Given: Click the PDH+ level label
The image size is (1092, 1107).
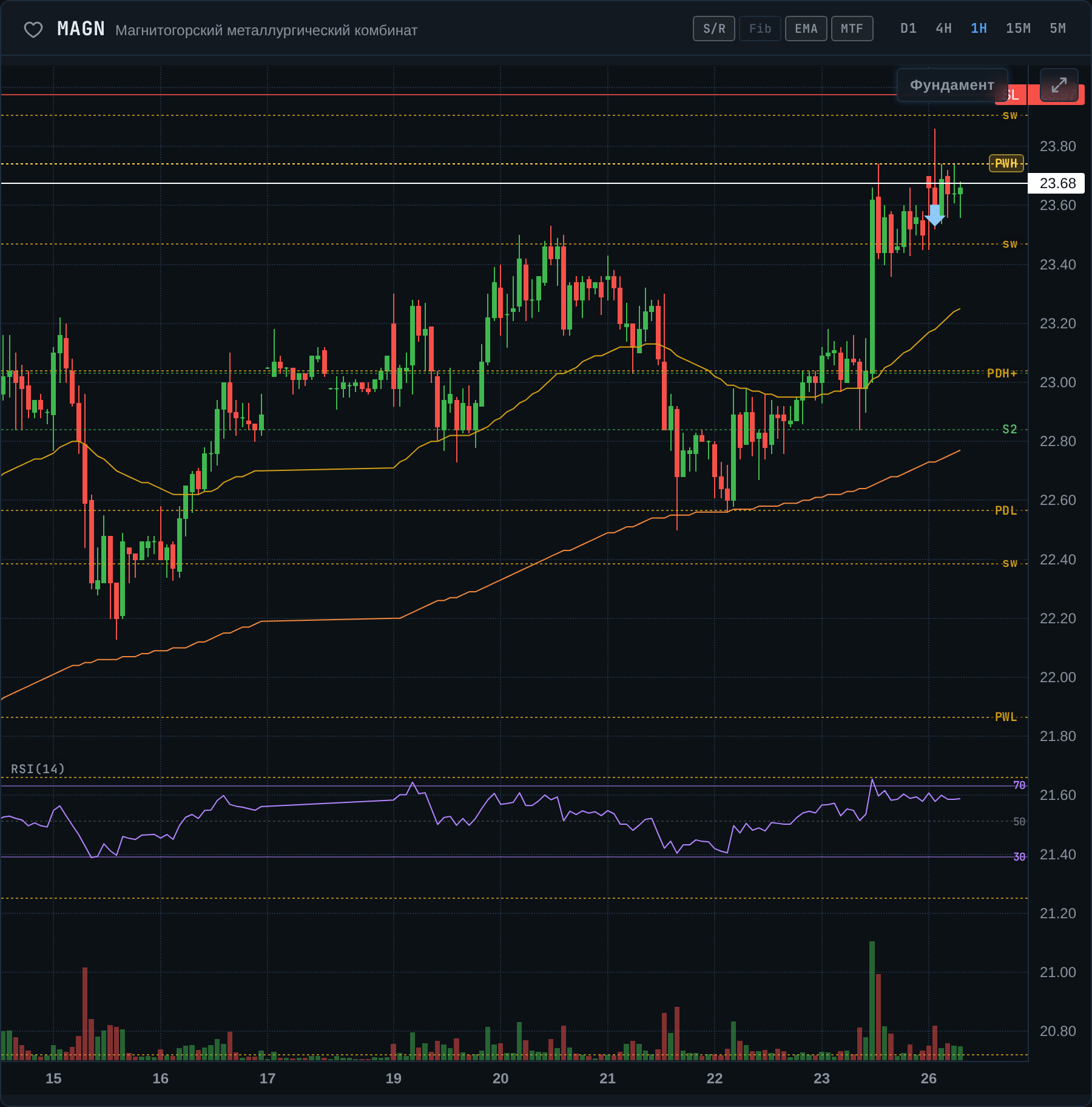Looking at the screenshot, I should point(1002,373).
